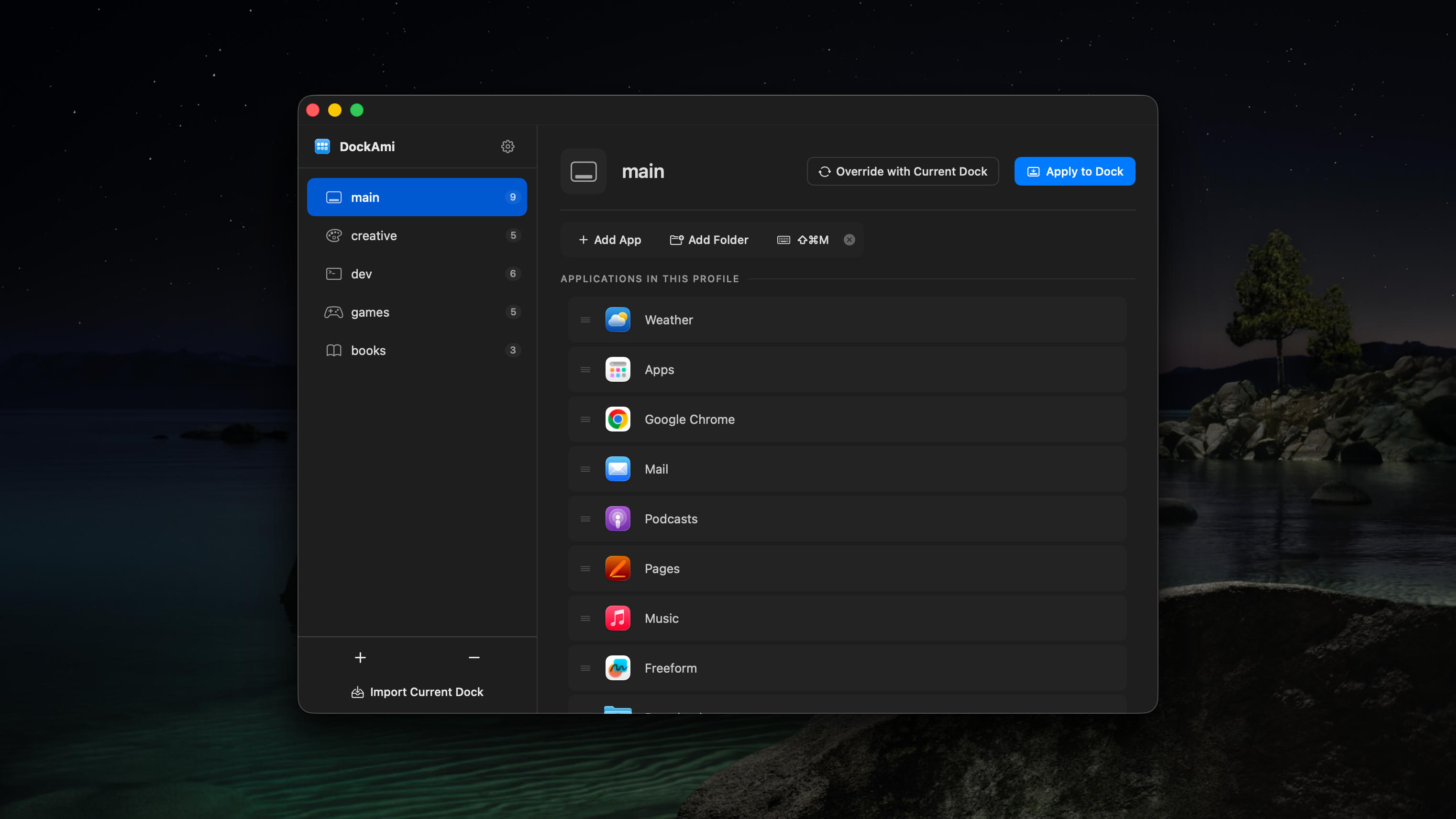Click the Pages app icon
This screenshot has width=1456, height=819.
617,569
